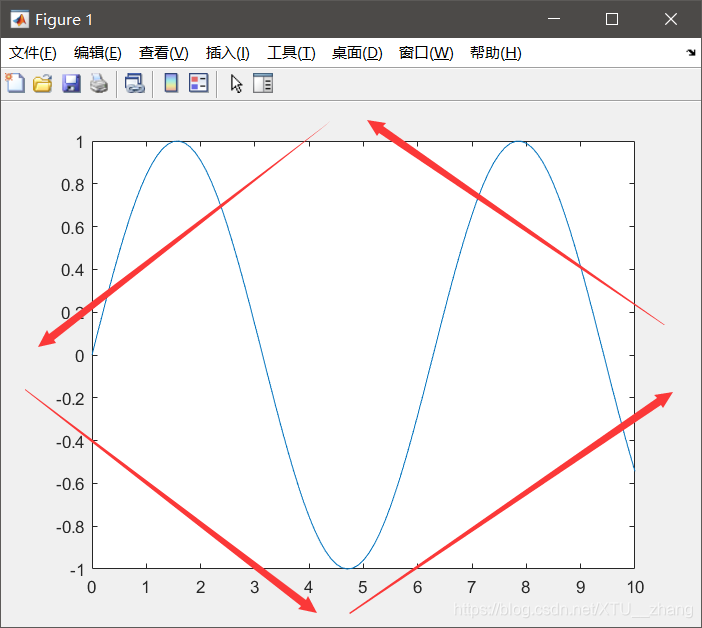Click the Link Plot toolbar icon
Screen dimensions: 702x628
(135, 84)
